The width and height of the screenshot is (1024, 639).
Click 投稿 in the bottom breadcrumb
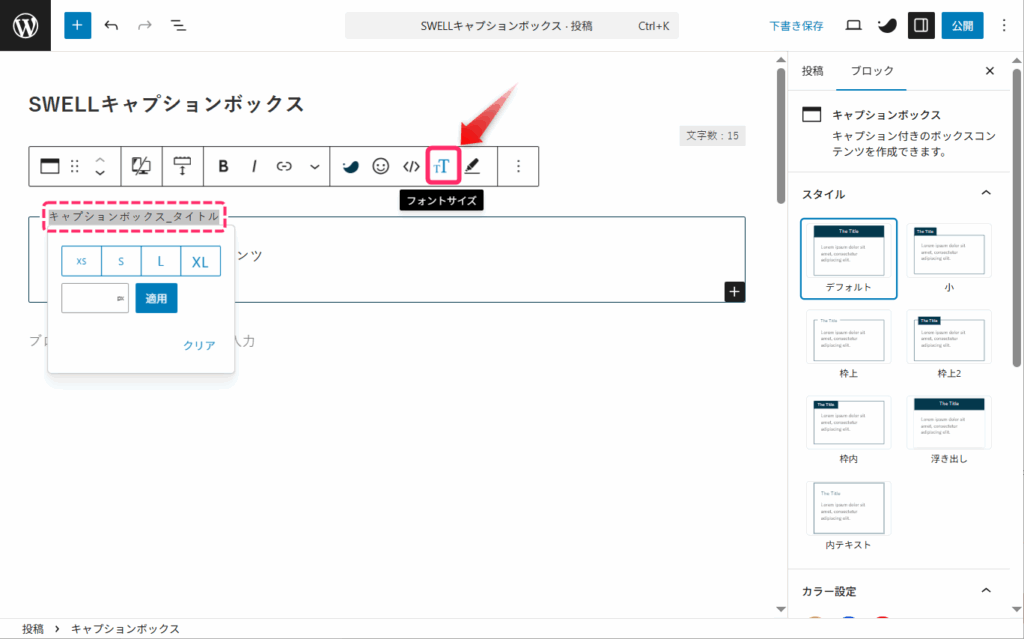pos(33,629)
